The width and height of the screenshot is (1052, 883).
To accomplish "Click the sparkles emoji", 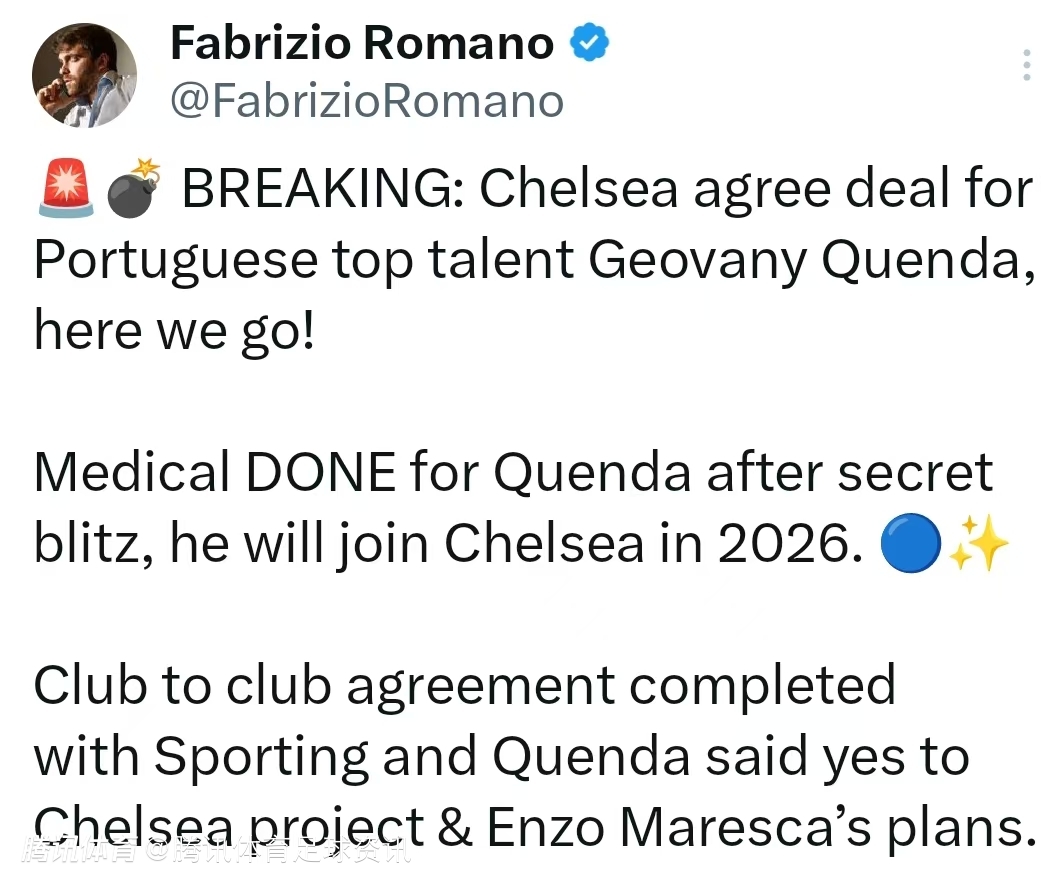I will 977,546.
